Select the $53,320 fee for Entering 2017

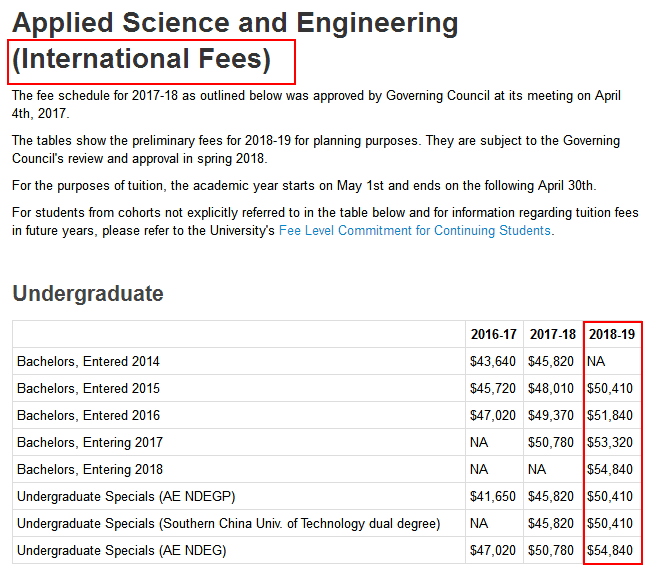coord(610,443)
